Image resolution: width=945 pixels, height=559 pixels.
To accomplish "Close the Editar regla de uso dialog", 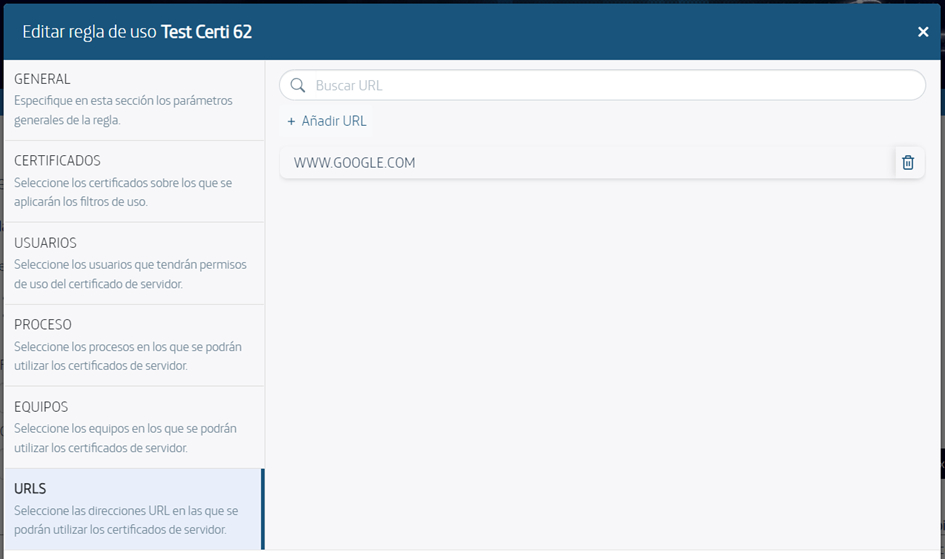I will point(923,32).
